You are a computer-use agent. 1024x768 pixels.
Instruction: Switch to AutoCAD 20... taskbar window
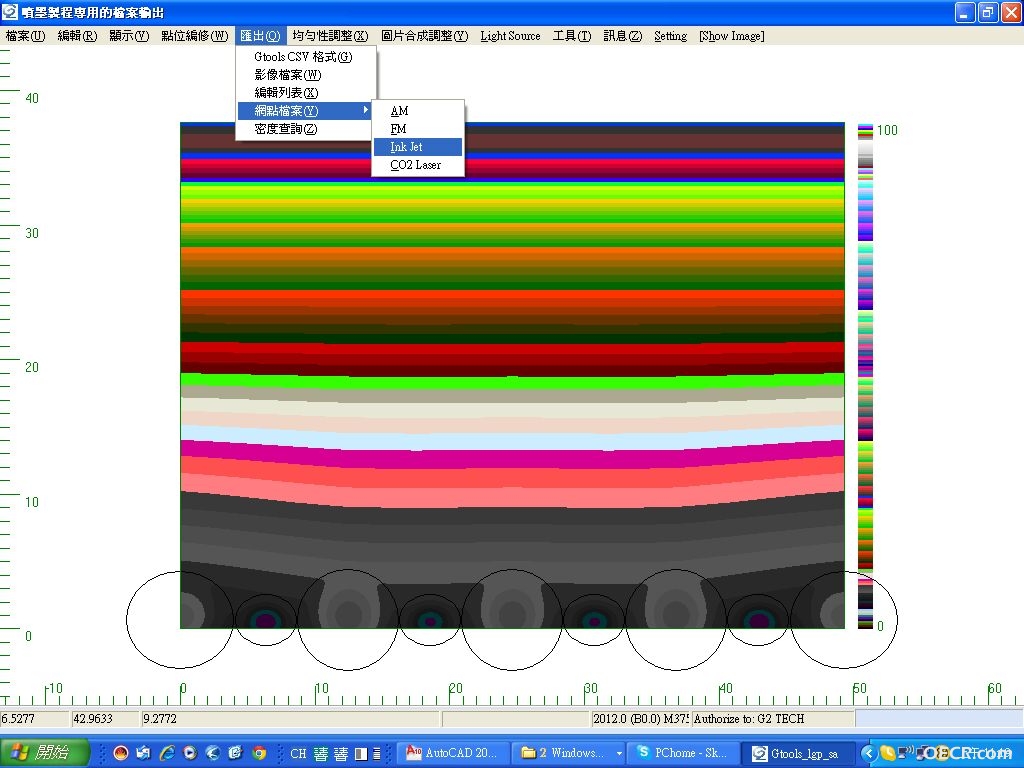pyautogui.click(x=452, y=753)
